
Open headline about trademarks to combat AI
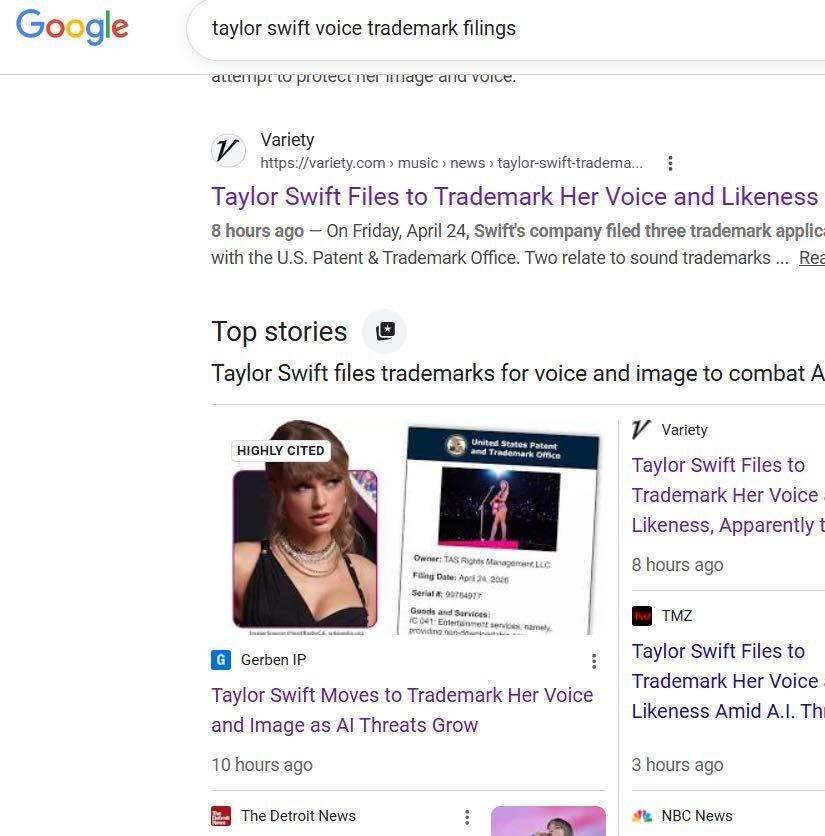click(518, 373)
